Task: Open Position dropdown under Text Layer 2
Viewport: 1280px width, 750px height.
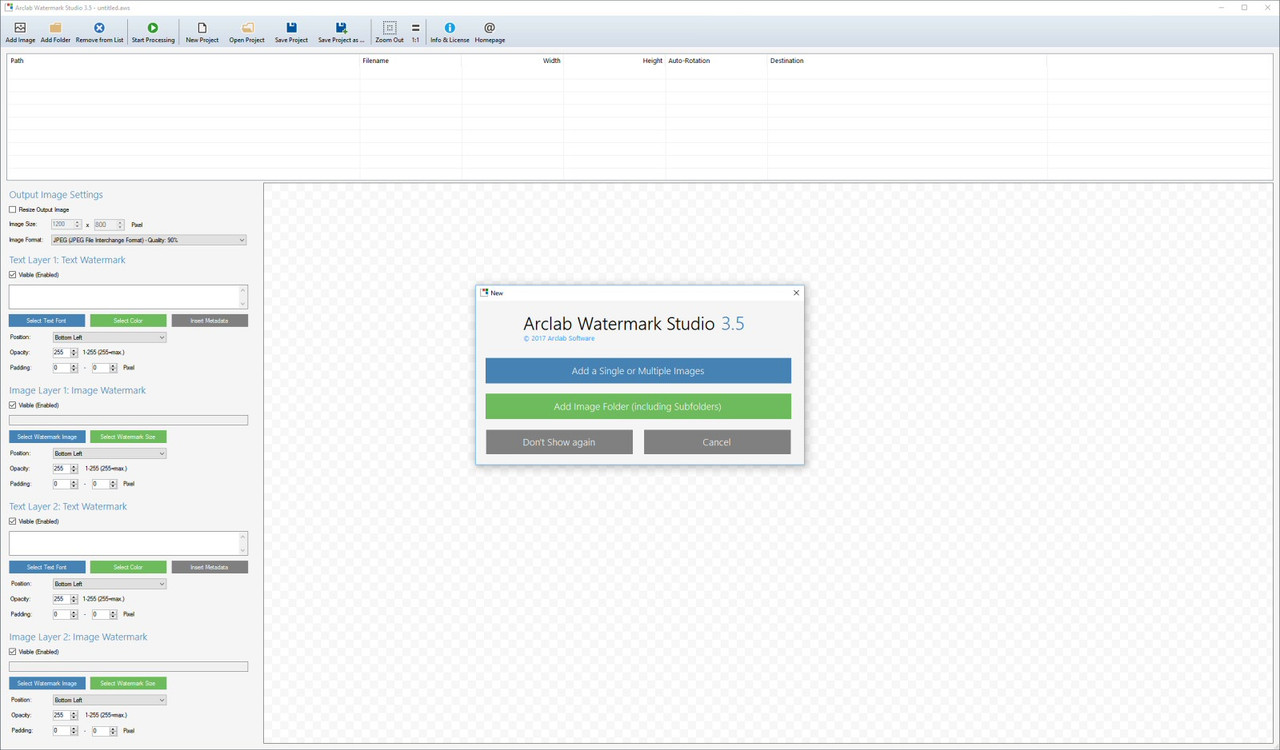Action: [x=109, y=584]
